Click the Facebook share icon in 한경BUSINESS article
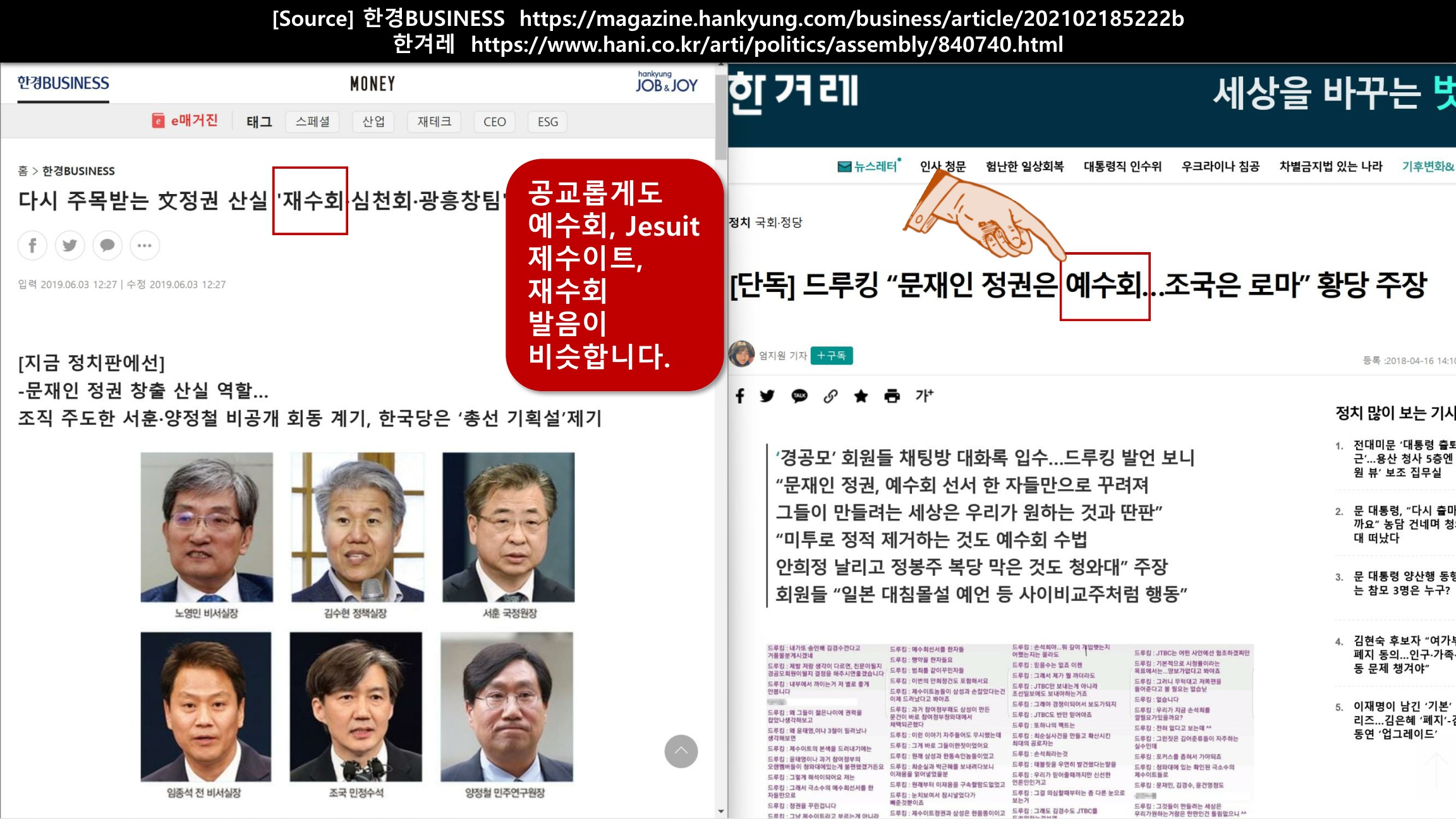Screen dimensions: 1456x819 [33, 246]
